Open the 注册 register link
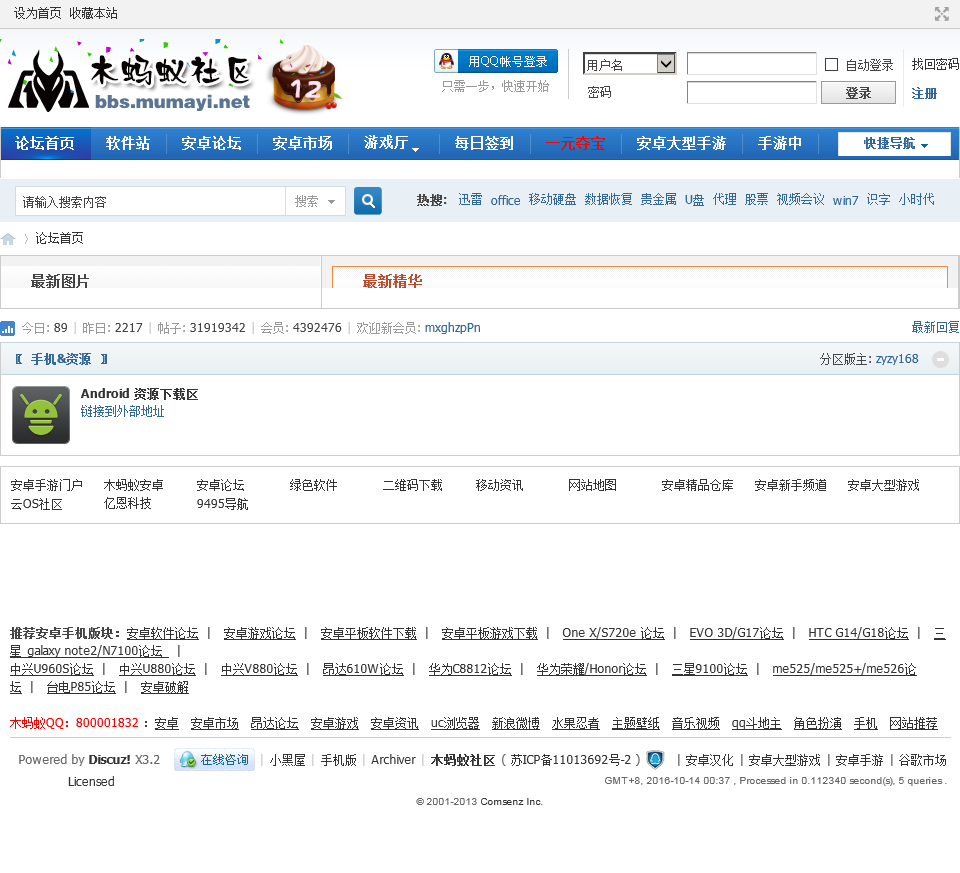The height and width of the screenshot is (873, 960). coord(924,93)
